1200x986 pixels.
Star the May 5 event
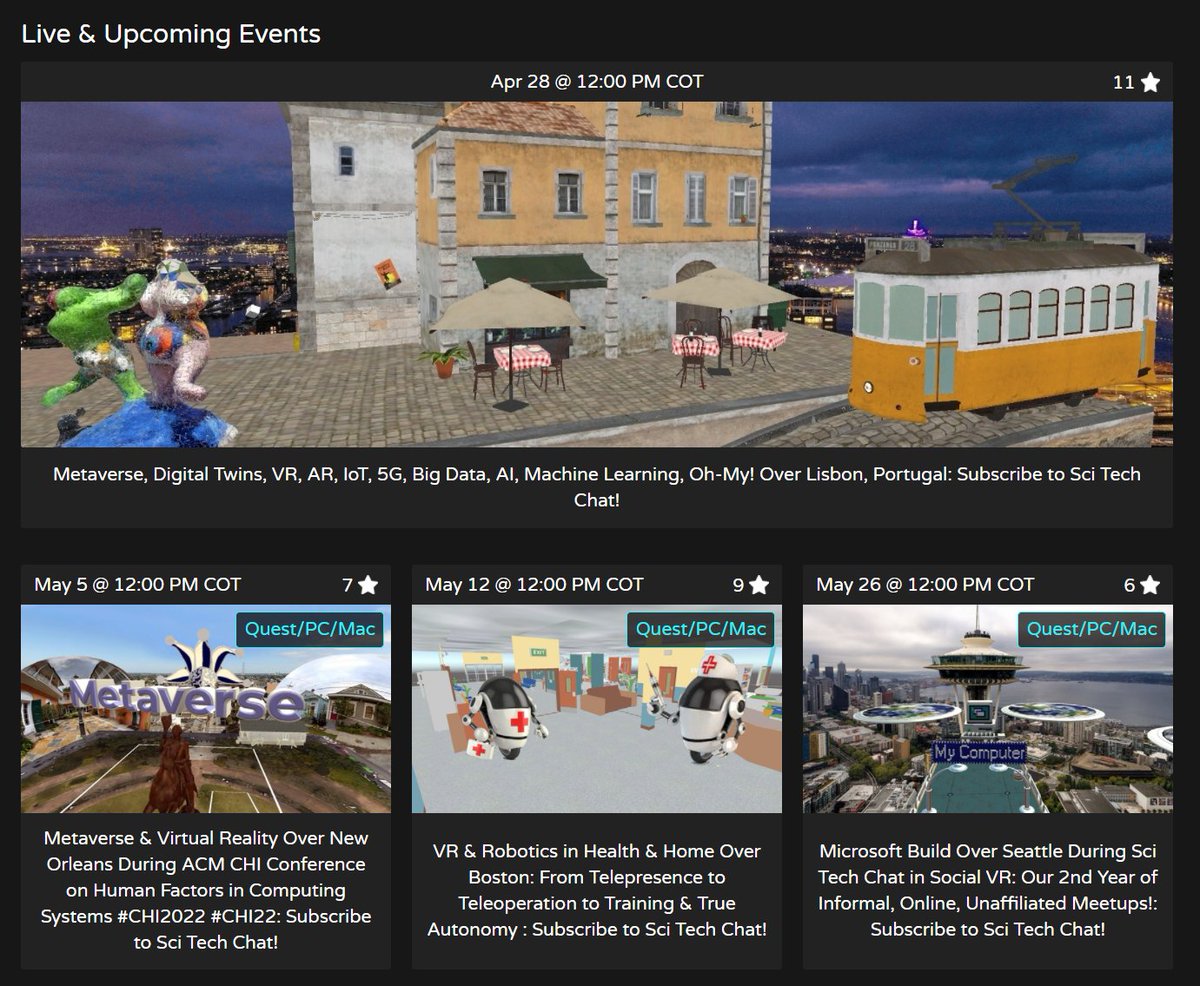368,584
